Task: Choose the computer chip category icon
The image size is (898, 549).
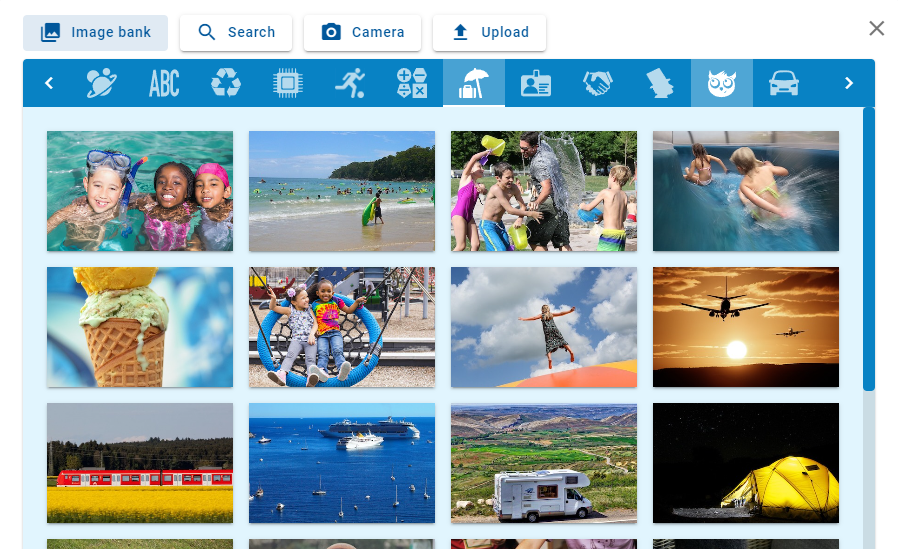Action: point(287,83)
